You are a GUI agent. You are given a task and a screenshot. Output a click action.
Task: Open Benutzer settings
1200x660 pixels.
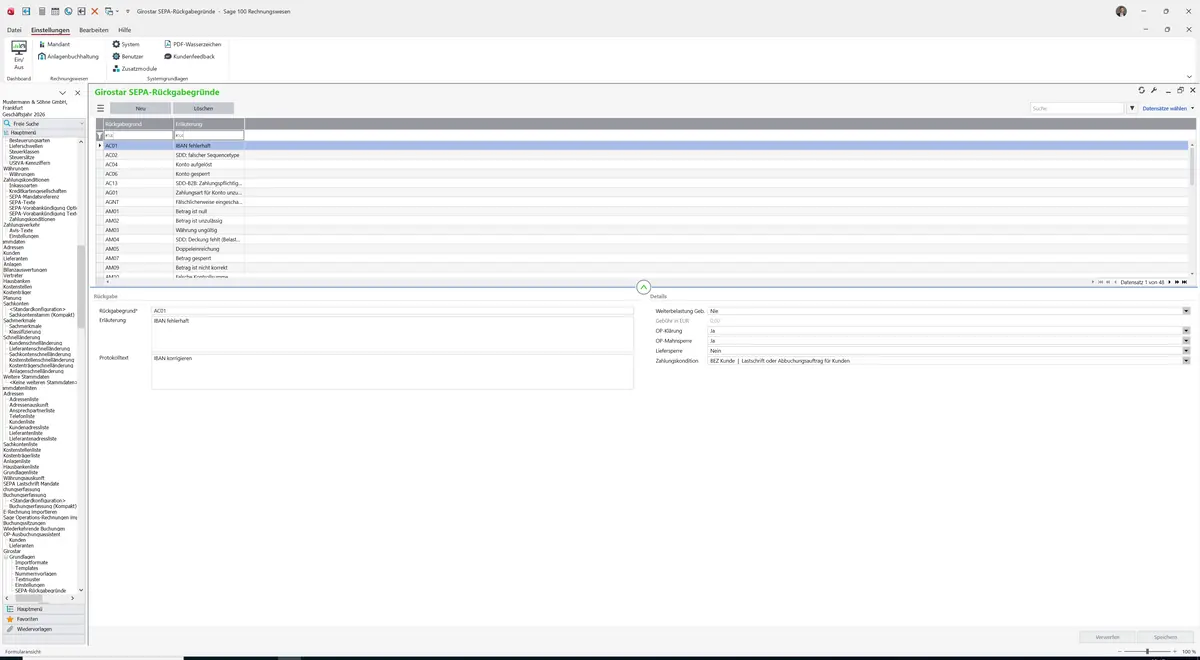point(128,57)
